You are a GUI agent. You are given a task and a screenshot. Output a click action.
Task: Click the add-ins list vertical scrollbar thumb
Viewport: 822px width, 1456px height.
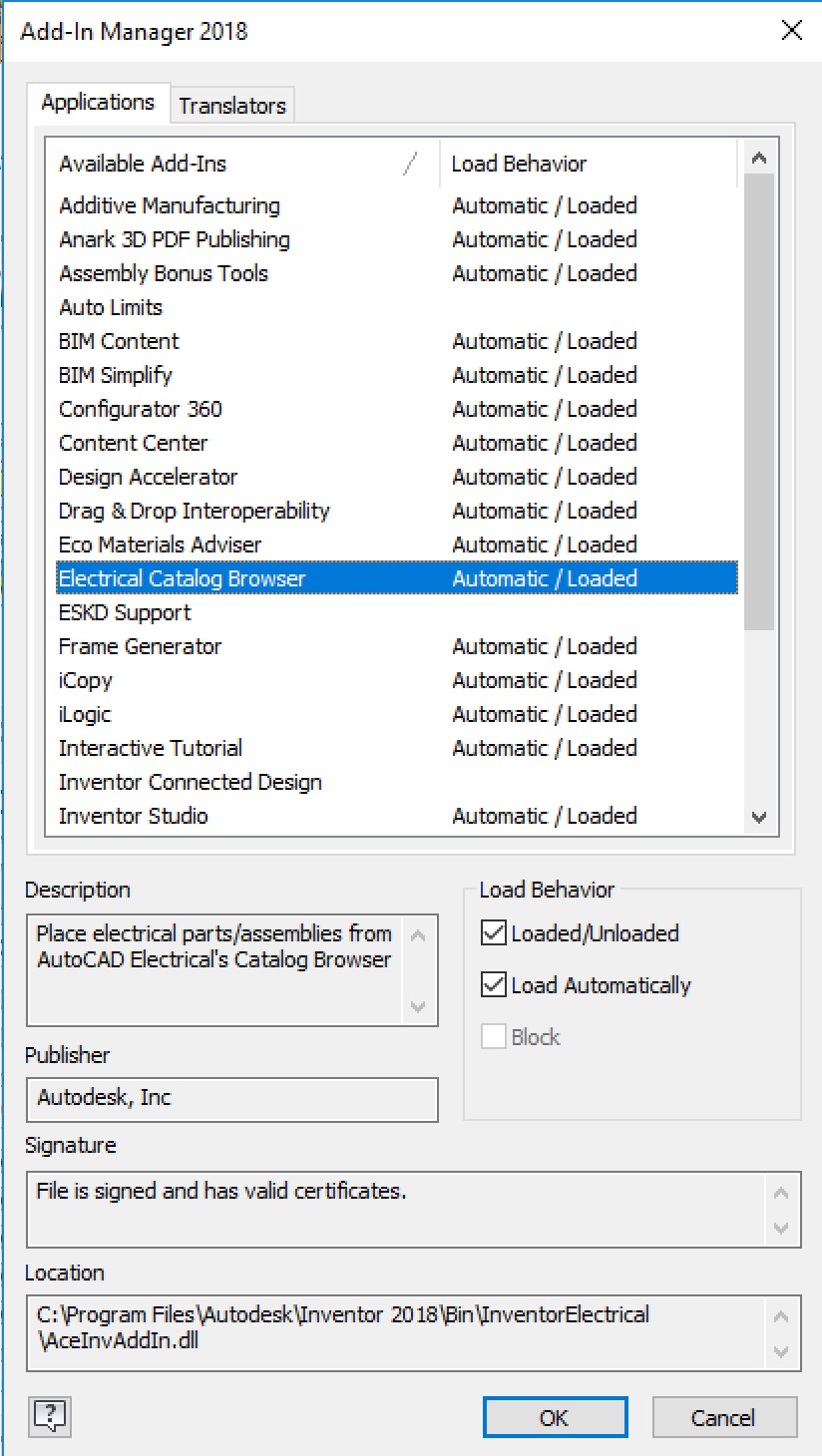pyautogui.click(x=758, y=399)
